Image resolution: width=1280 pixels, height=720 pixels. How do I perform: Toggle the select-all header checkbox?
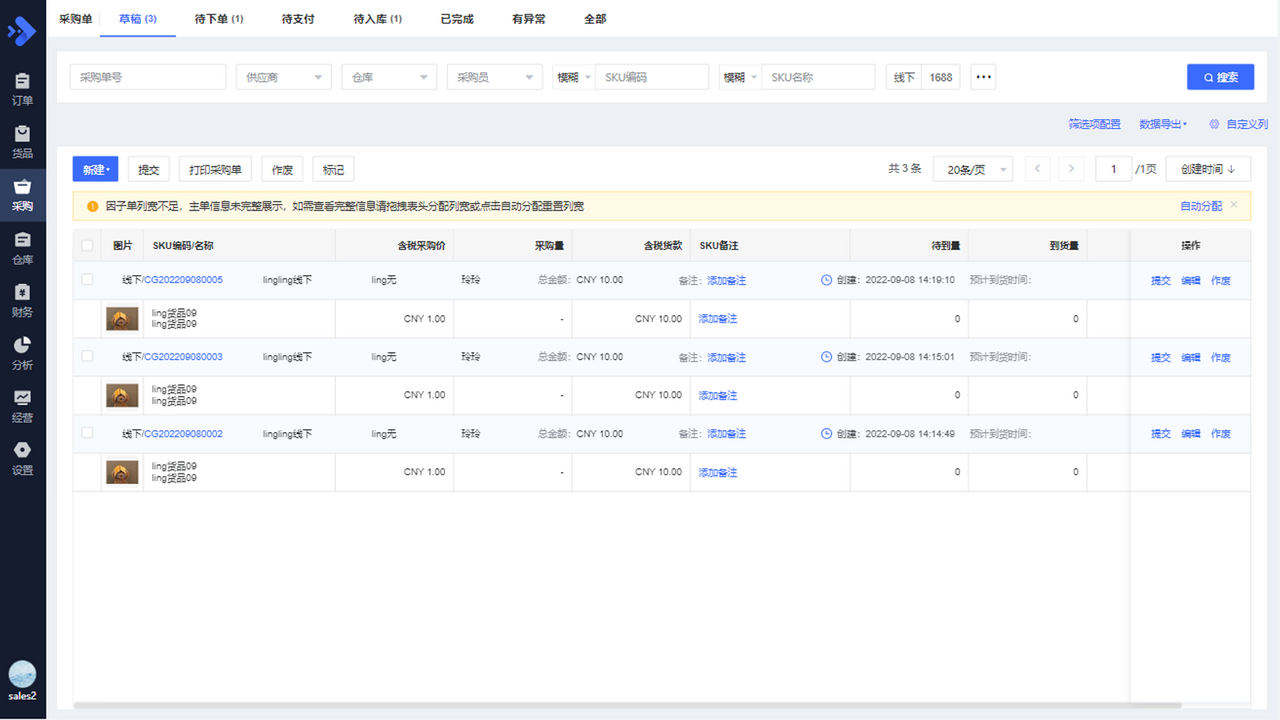[x=87, y=245]
